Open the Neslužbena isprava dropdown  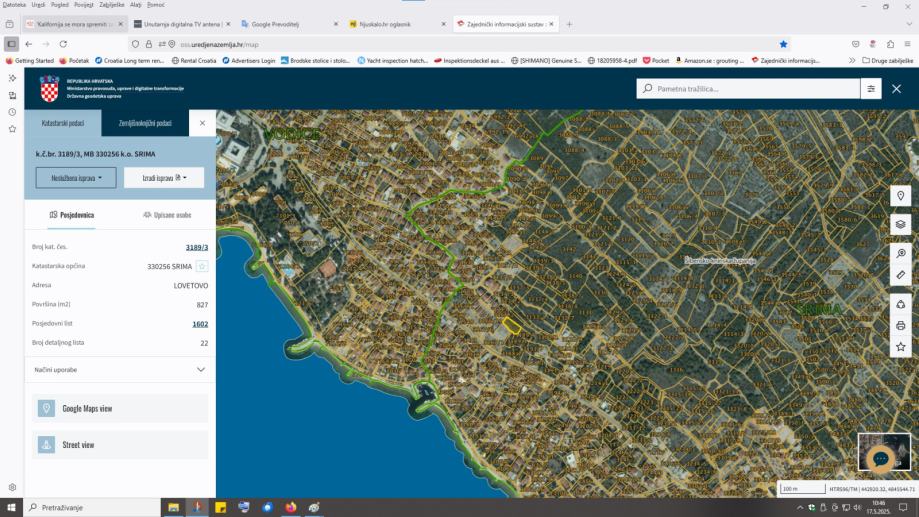coord(76,178)
